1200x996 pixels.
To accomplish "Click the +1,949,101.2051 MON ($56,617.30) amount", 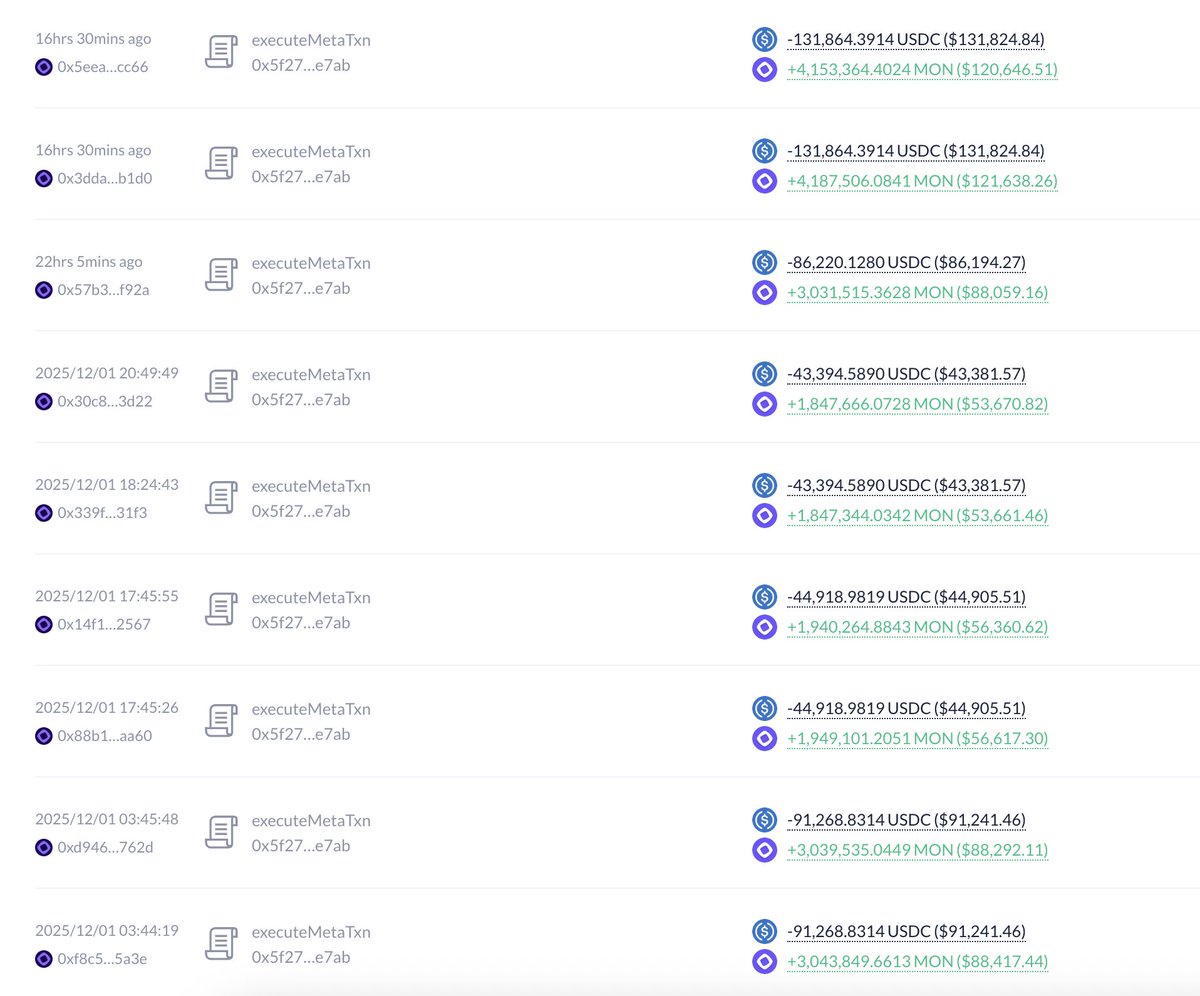I will [x=917, y=739].
